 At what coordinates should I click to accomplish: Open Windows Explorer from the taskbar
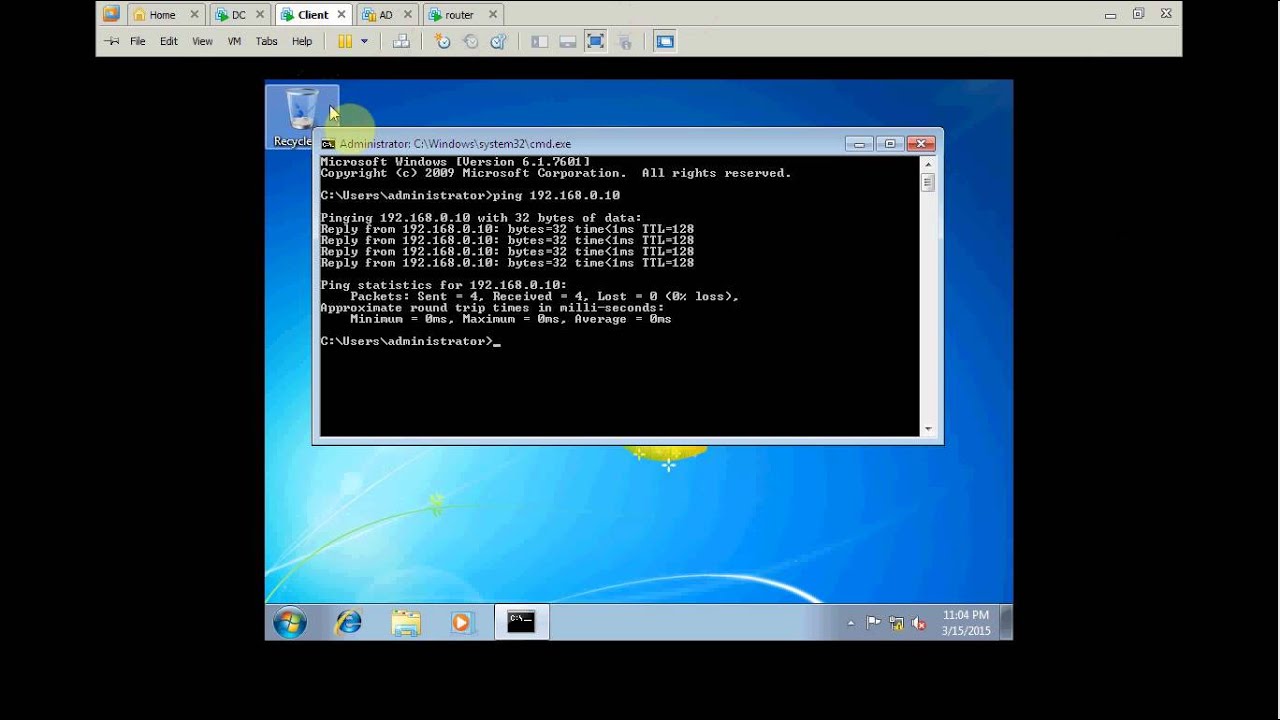pos(406,623)
